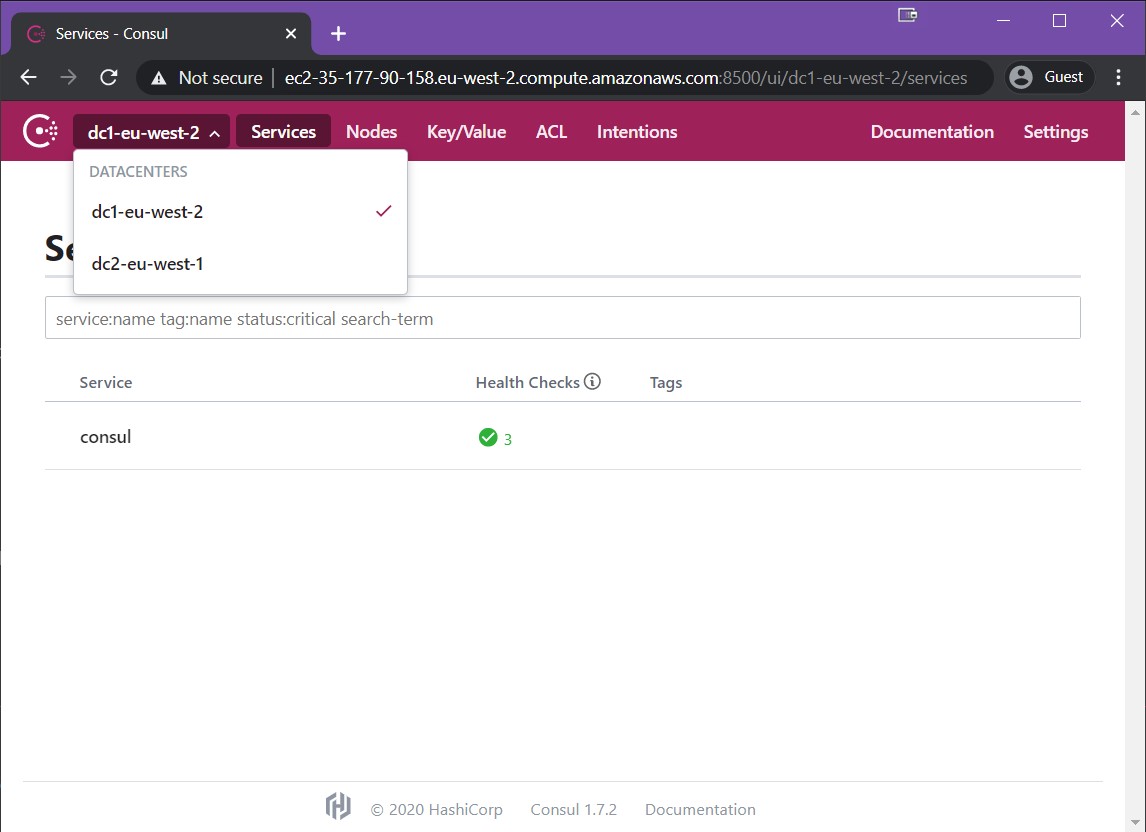Open the Key/Value navigation tab
Image resolution: width=1146 pixels, height=832 pixels.
click(466, 132)
